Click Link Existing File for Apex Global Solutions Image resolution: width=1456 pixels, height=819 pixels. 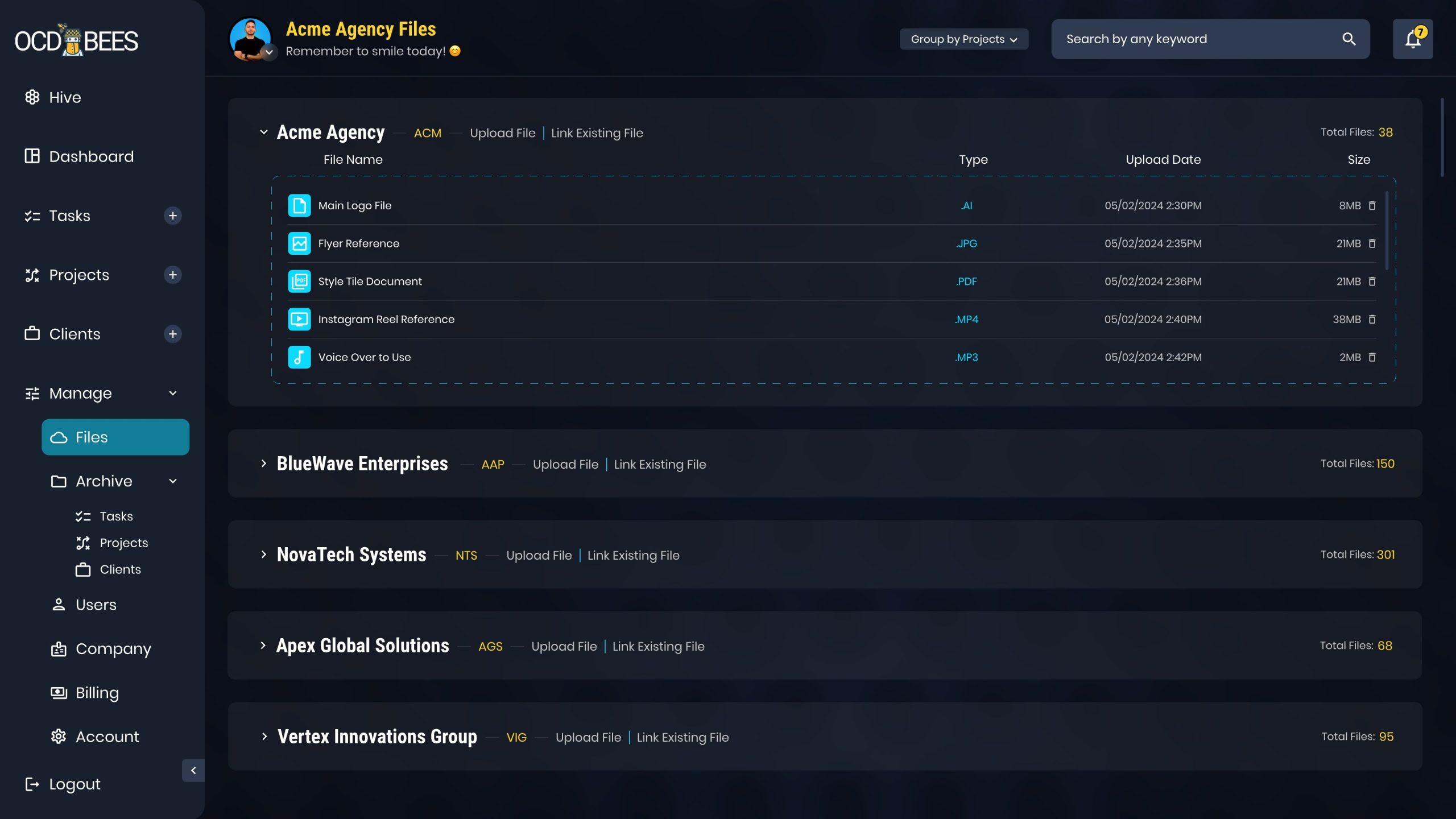[x=658, y=646]
